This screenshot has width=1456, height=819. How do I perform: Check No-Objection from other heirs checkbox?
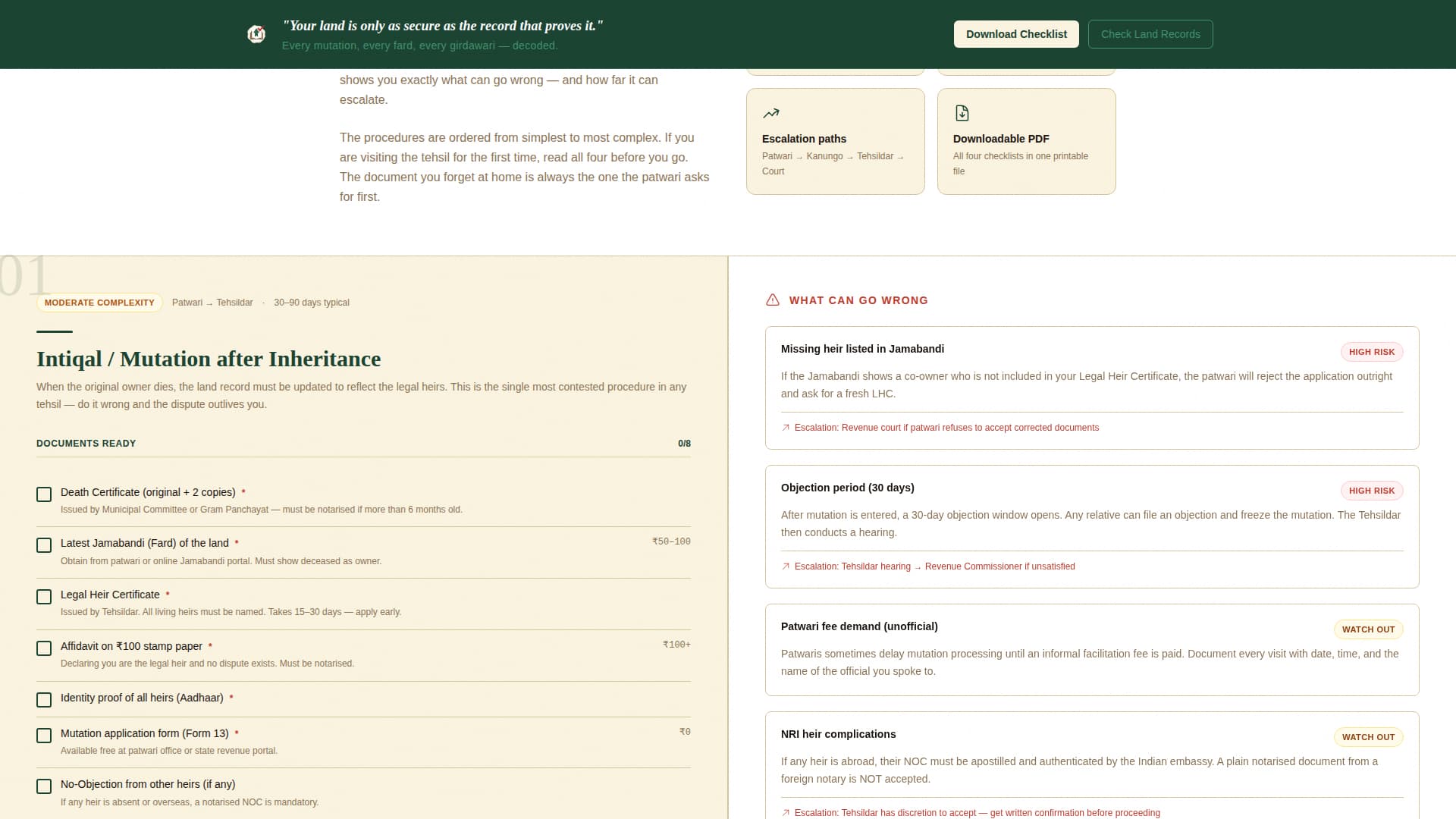(x=44, y=786)
